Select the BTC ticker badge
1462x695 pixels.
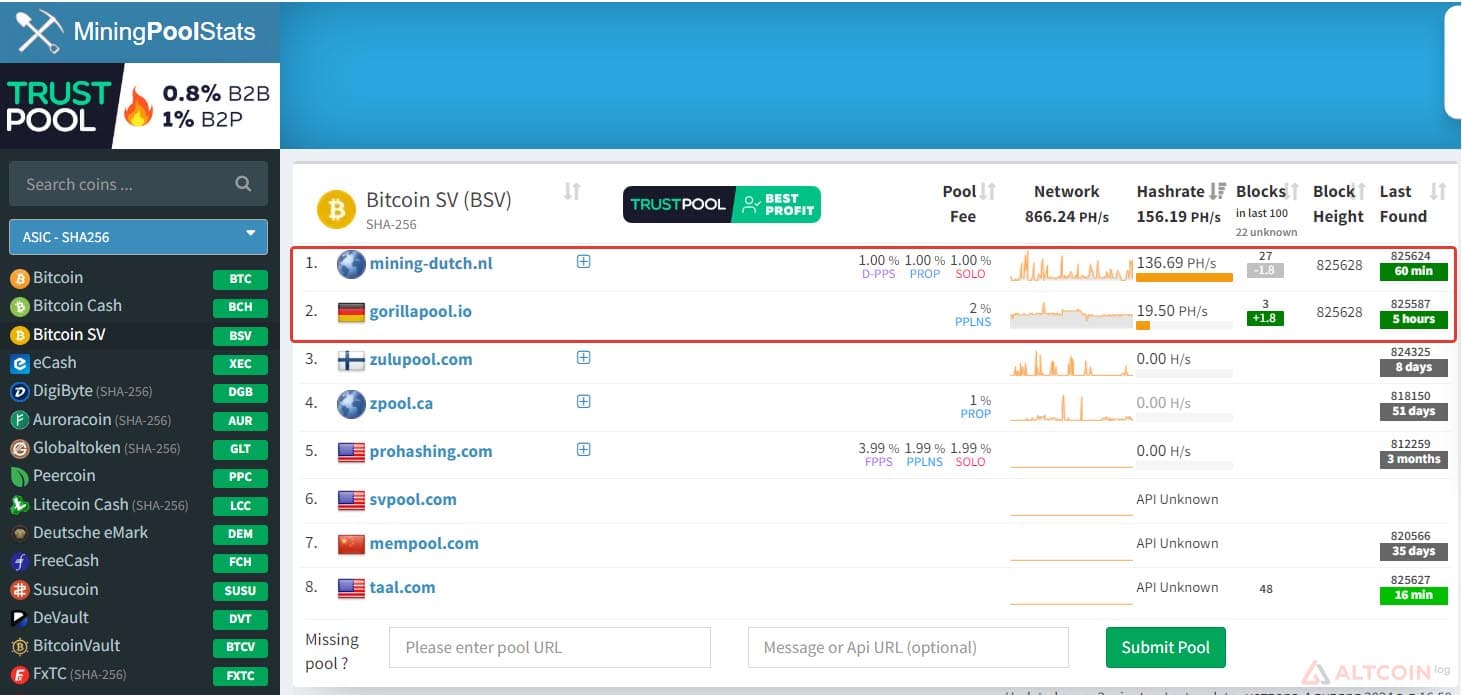(240, 279)
